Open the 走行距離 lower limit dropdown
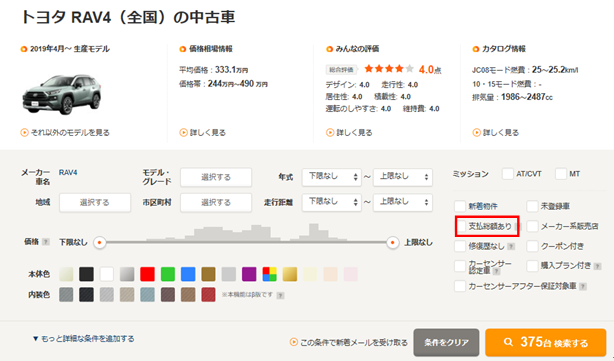Viewport: 614px width, 361px height. (x=332, y=202)
